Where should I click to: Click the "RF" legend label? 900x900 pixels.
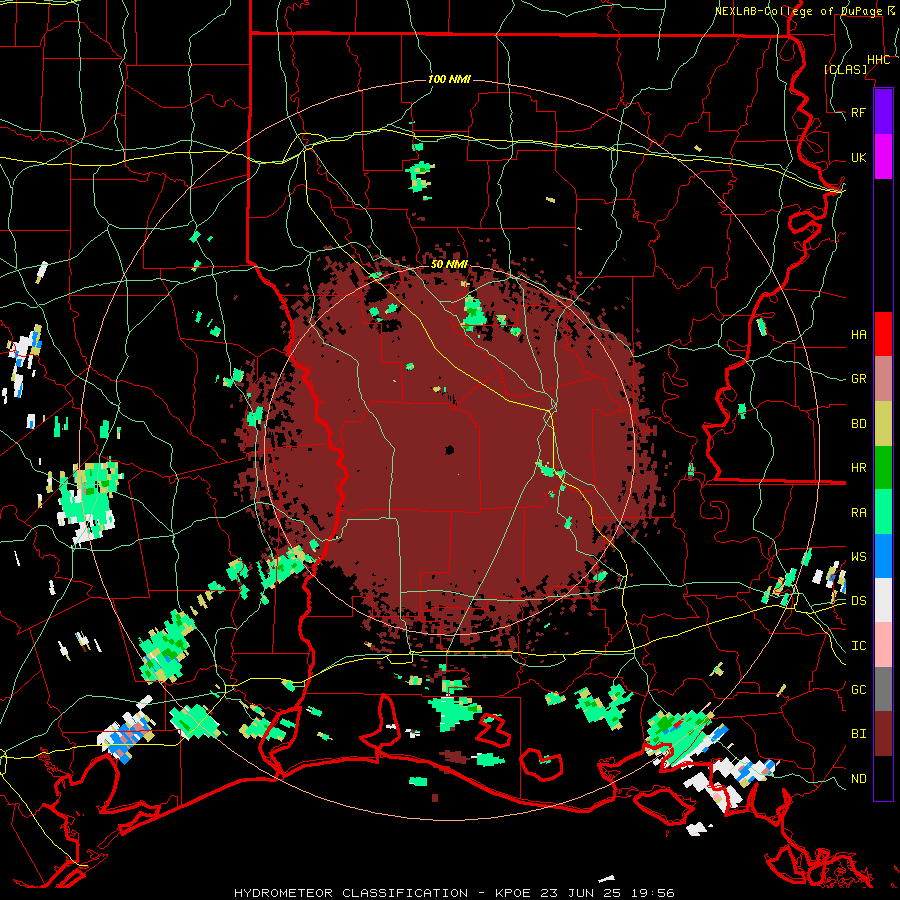[859, 112]
